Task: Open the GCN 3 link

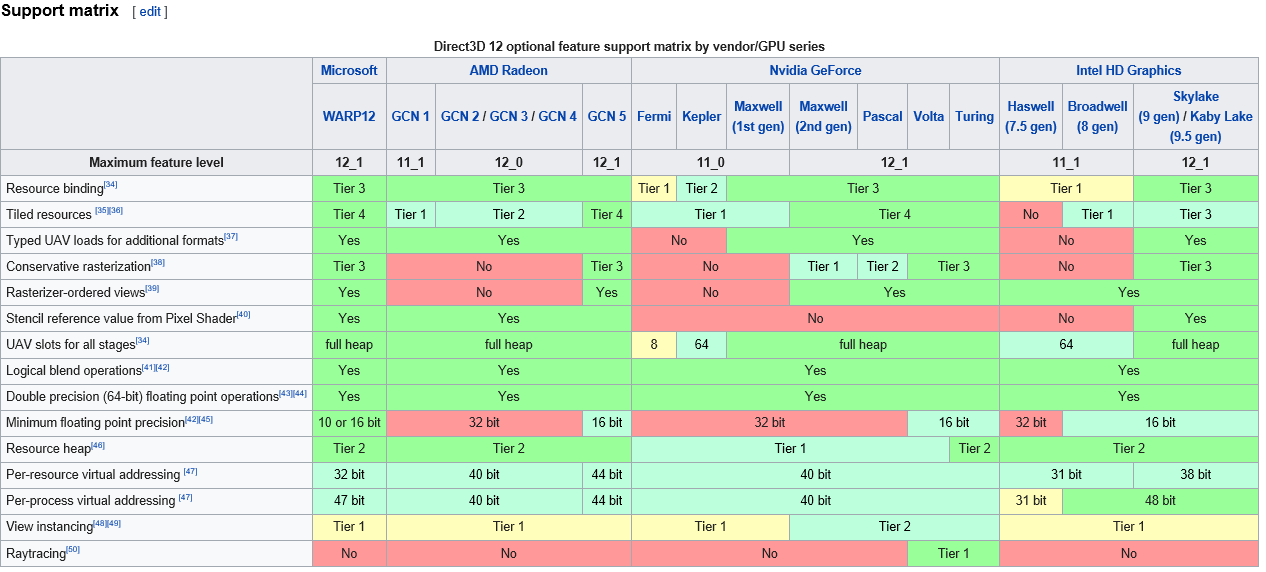Action: click(x=509, y=116)
